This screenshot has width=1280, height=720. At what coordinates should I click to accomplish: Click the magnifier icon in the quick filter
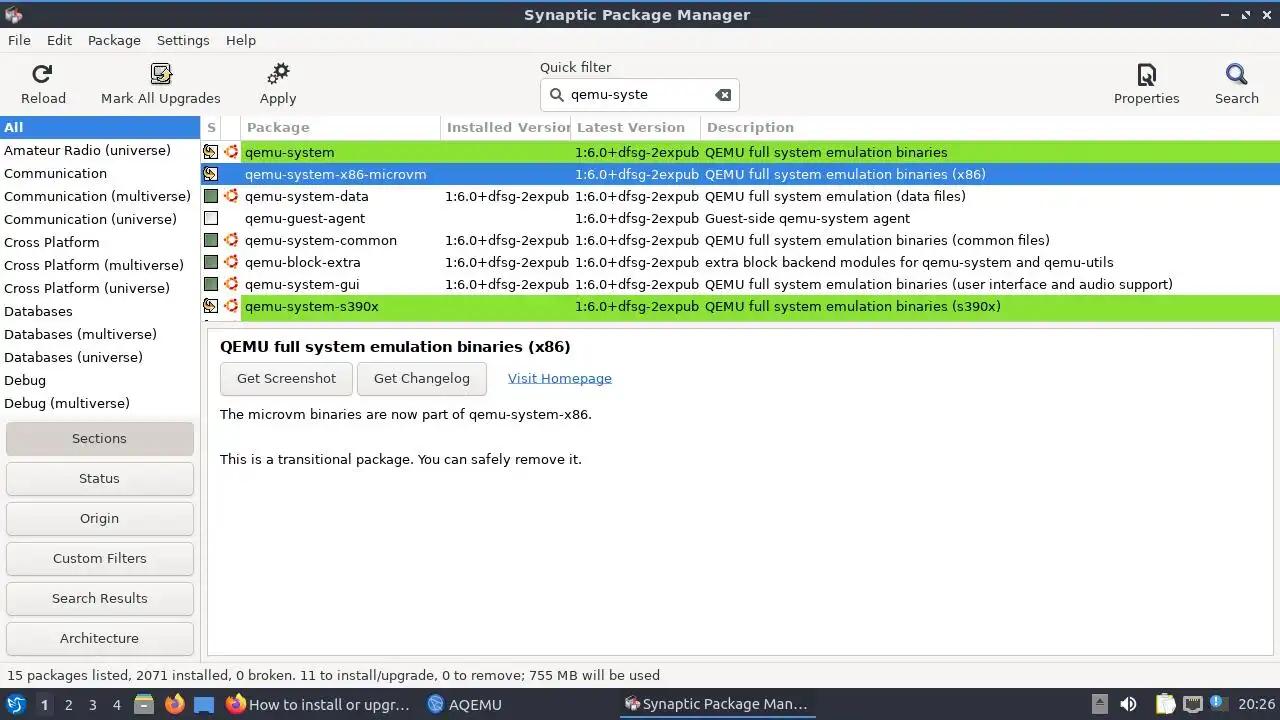click(x=557, y=95)
